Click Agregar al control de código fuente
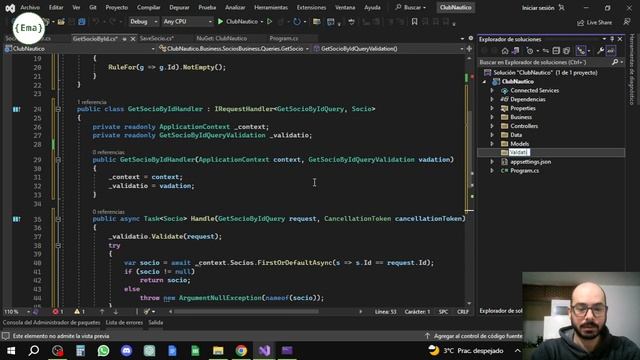 pyautogui.click(x=473, y=336)
